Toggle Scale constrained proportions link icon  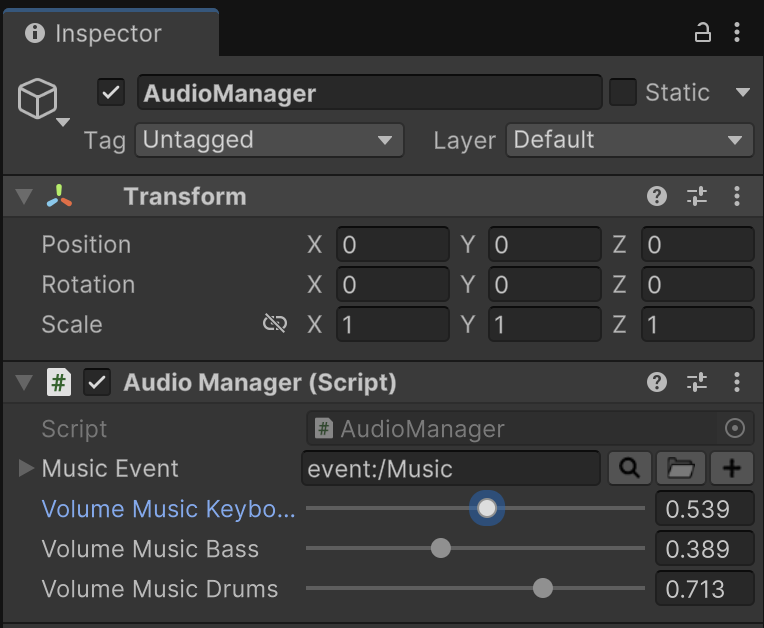click(274, 324)
